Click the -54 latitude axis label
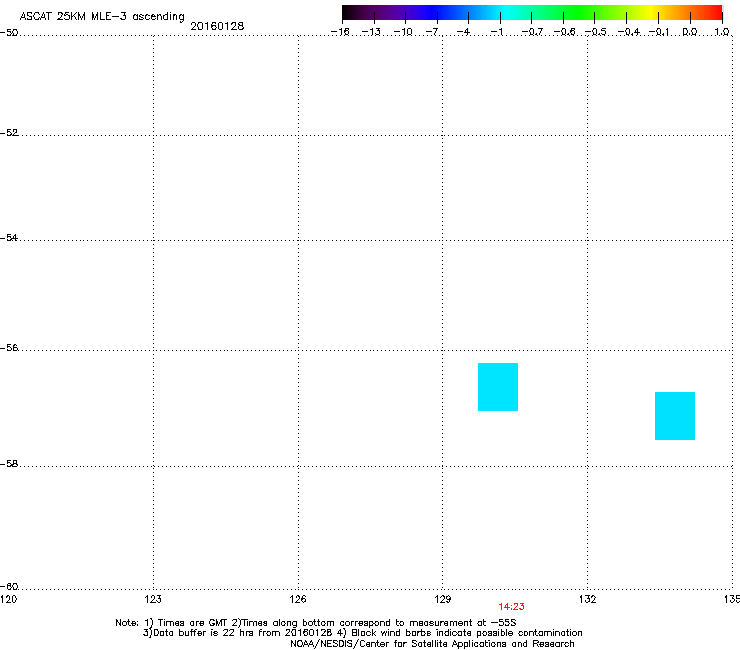740x650 pixels. [x=9, y=237]
